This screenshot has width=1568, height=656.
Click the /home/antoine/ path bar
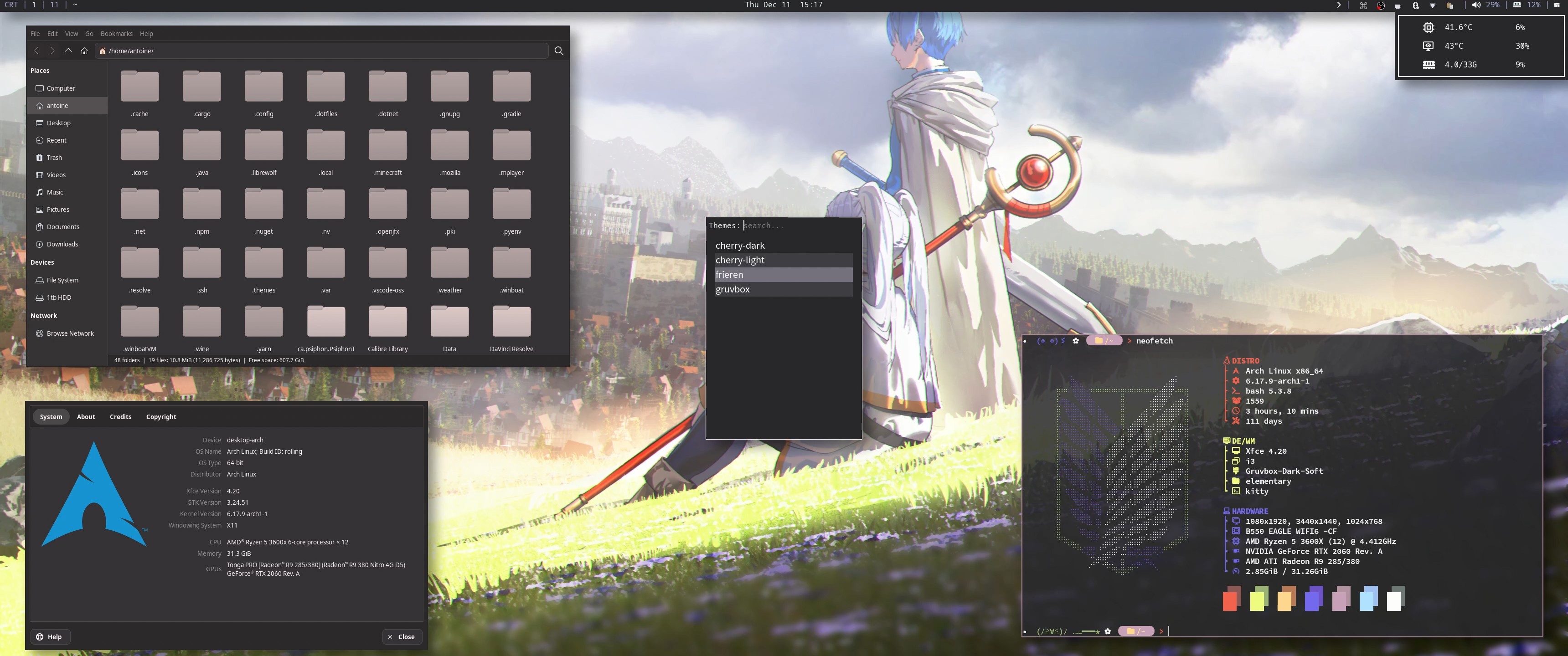click(321, 51)
